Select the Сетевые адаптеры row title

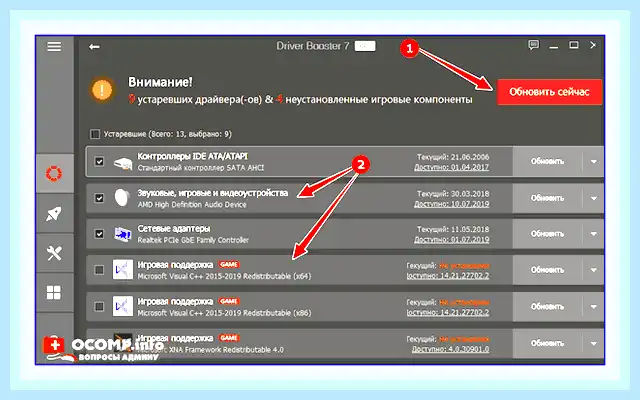tap(174, 229)
